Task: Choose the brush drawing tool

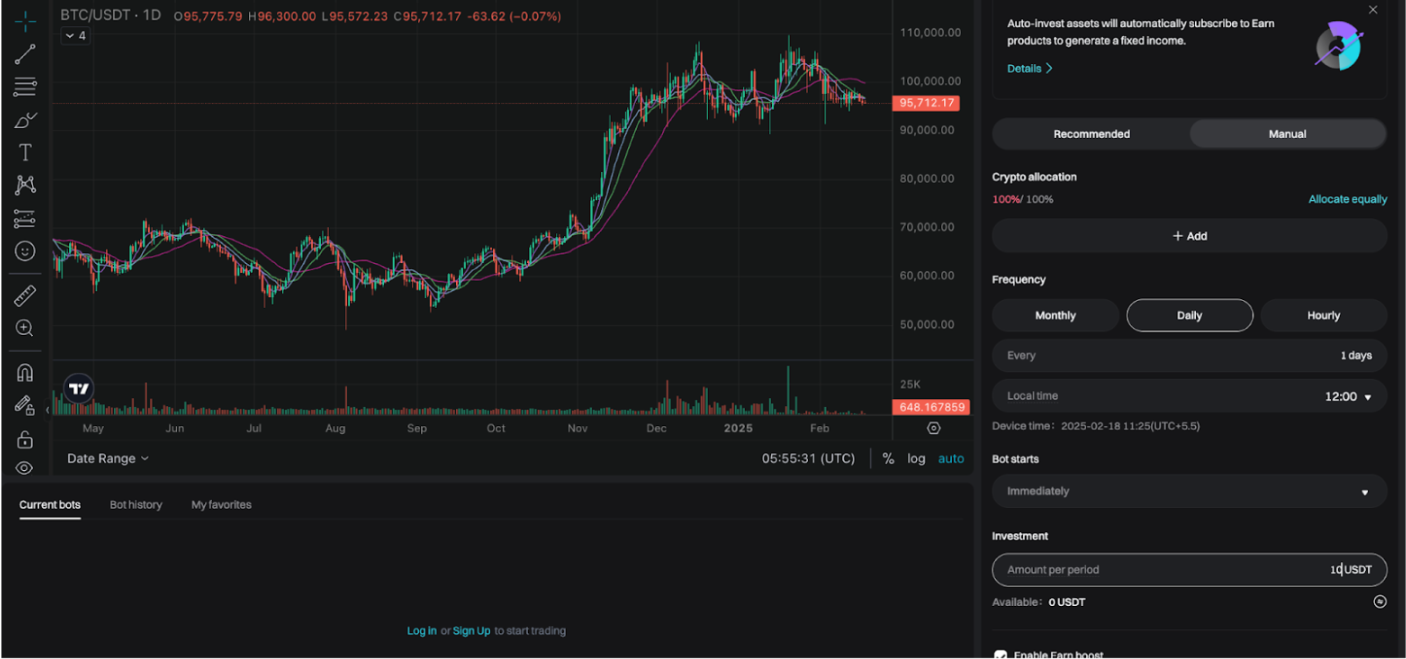Action: click(25, 120)
